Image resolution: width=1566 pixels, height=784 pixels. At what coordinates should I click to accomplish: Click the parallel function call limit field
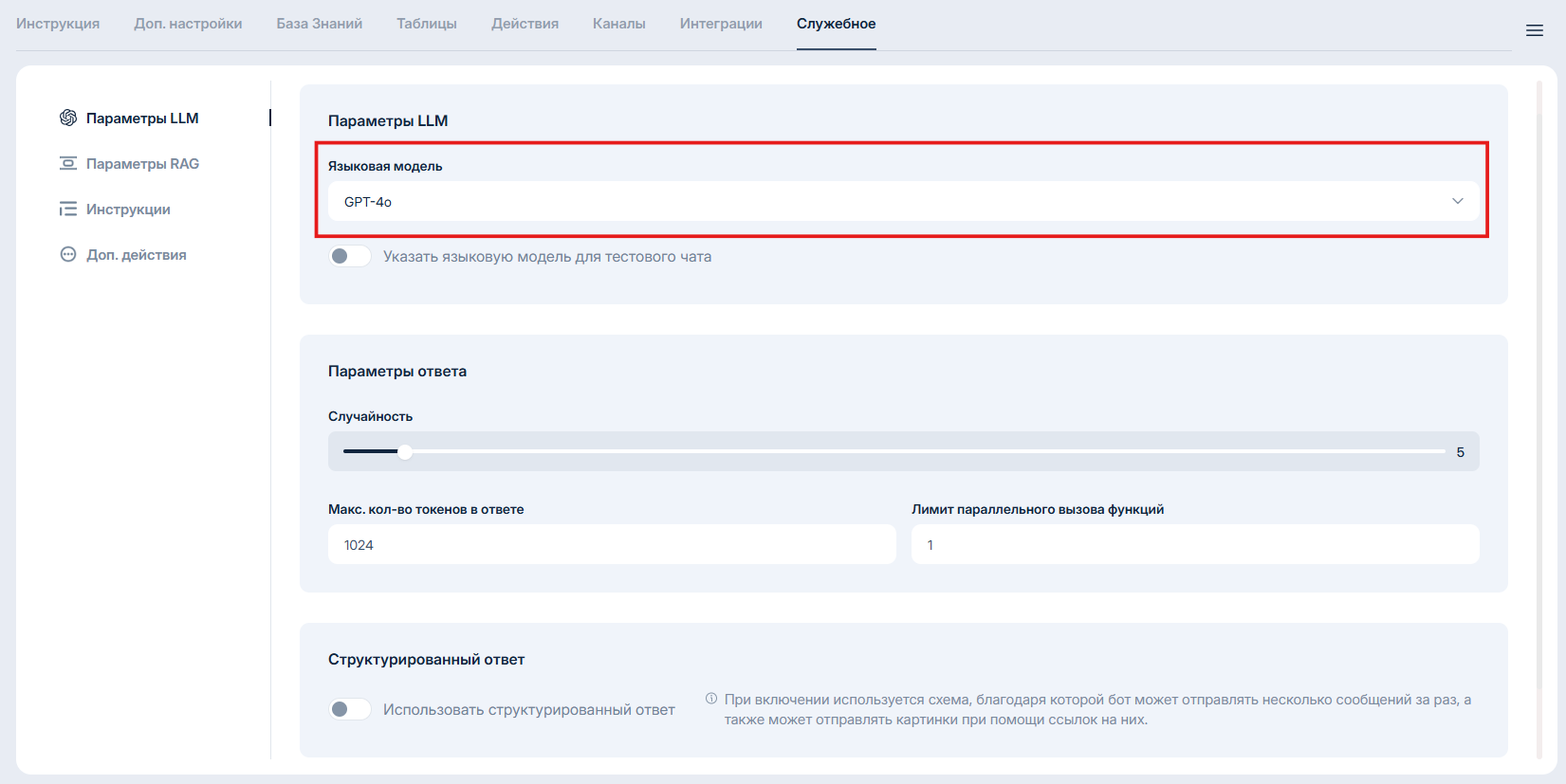point(1194,544)
